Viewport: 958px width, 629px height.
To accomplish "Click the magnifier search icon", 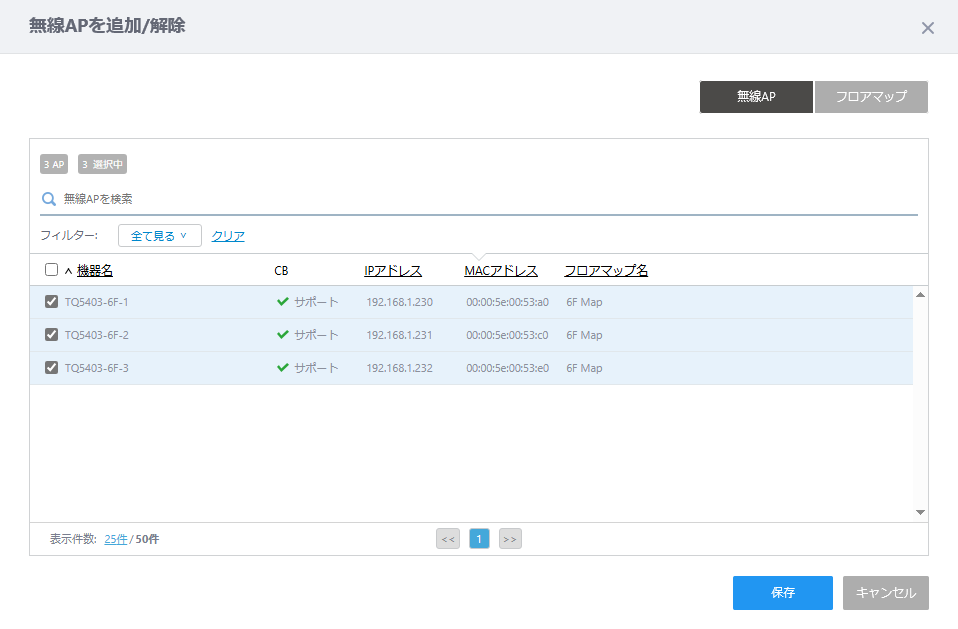I will (49, 199).
